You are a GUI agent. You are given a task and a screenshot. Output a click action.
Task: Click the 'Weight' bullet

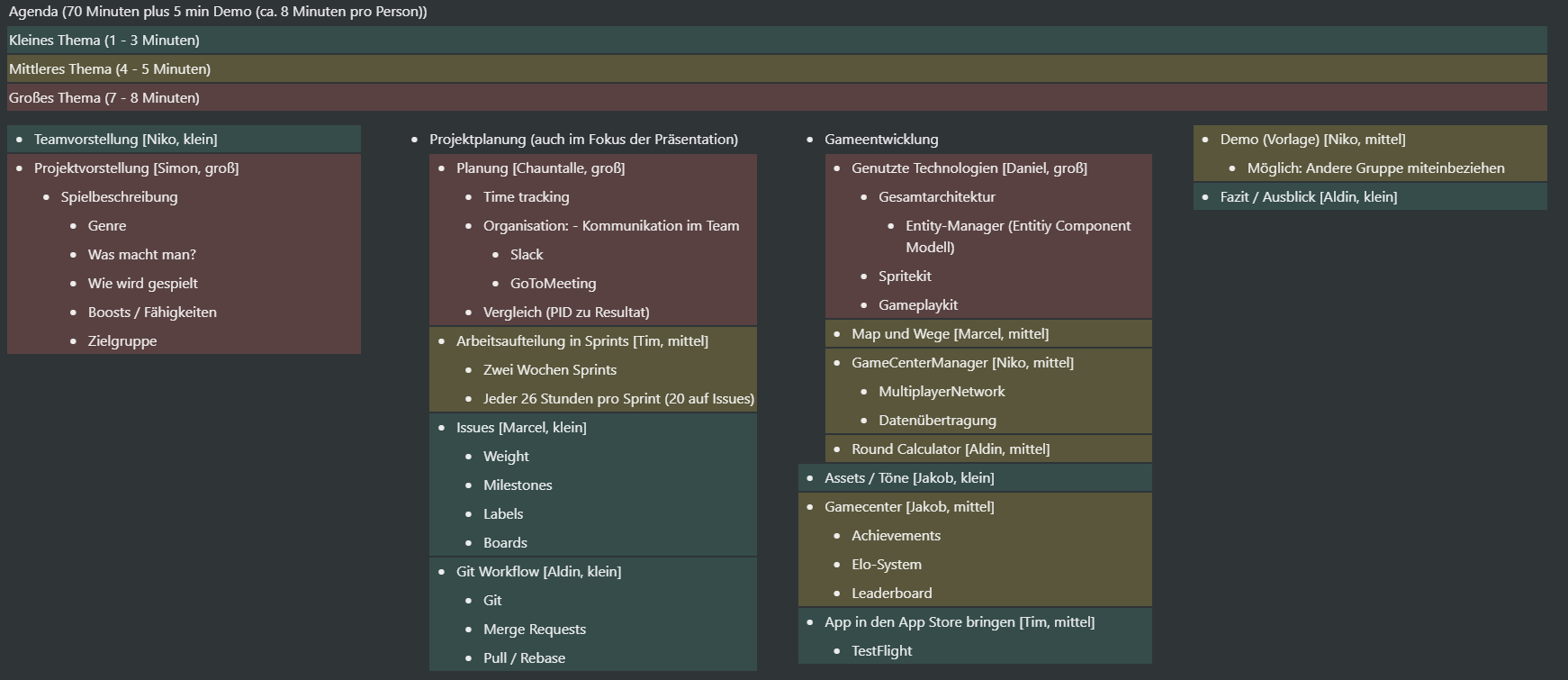(506, 457)
